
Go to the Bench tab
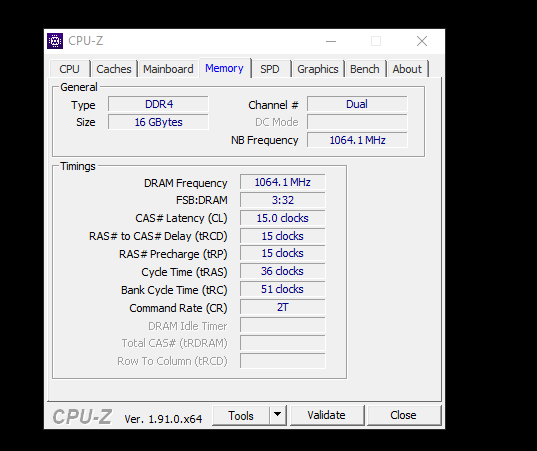pyautogui.click(x=365, y=69)
